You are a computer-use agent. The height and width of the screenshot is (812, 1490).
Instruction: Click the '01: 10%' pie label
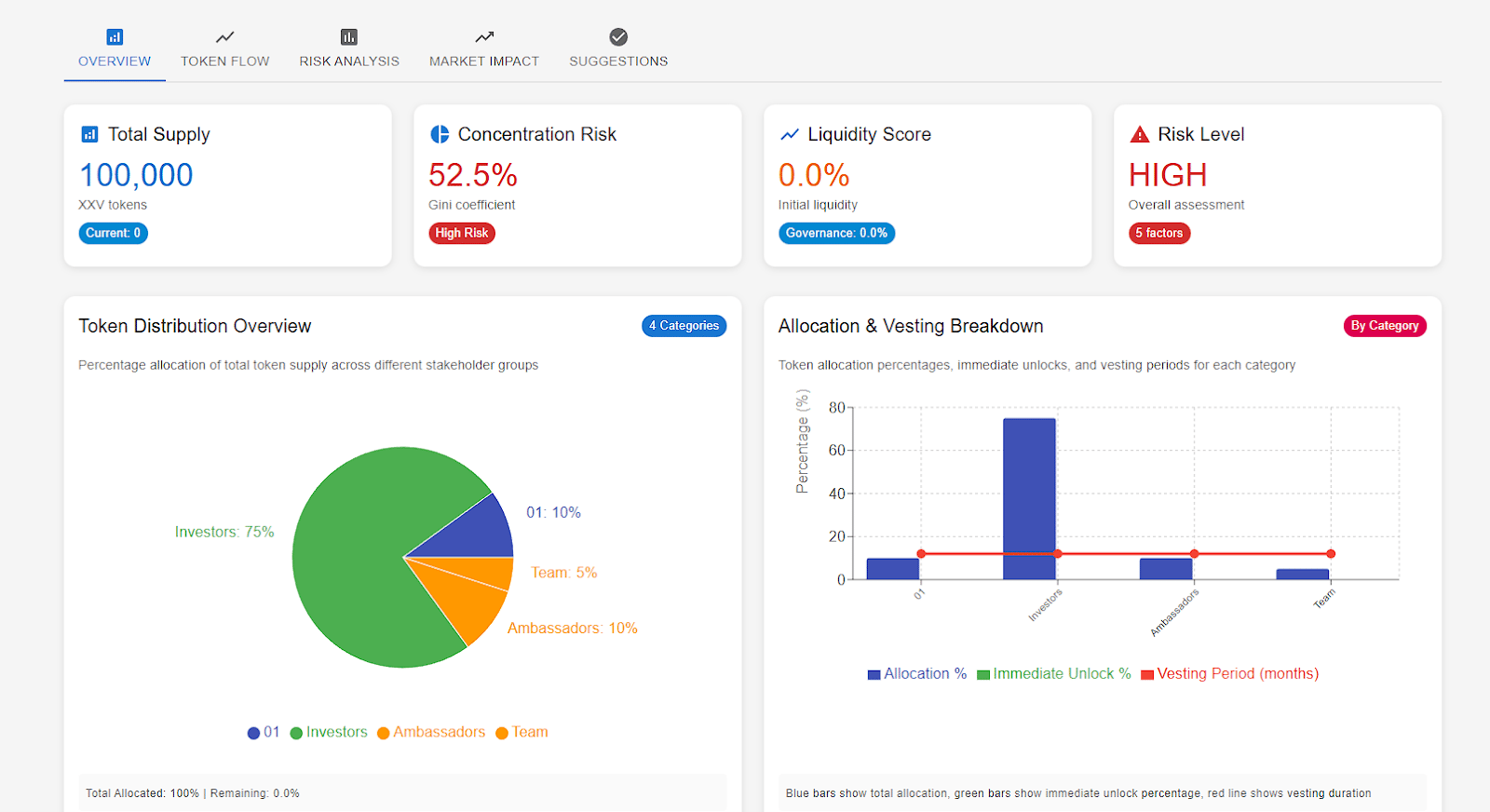point(553,512)
